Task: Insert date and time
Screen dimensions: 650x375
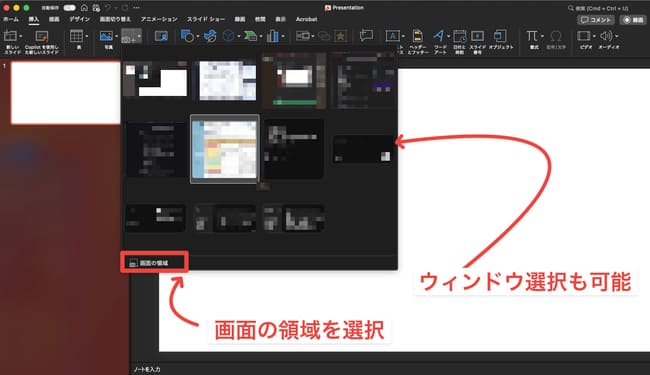Action: click(459, 41)
